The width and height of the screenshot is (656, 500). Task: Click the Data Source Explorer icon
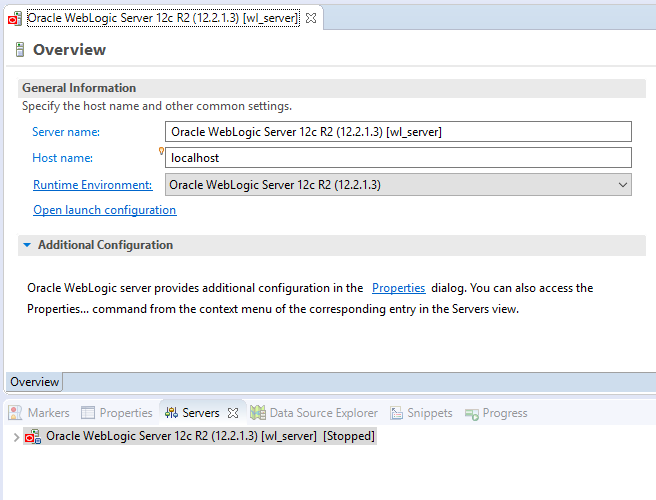(x=258, y=413)
